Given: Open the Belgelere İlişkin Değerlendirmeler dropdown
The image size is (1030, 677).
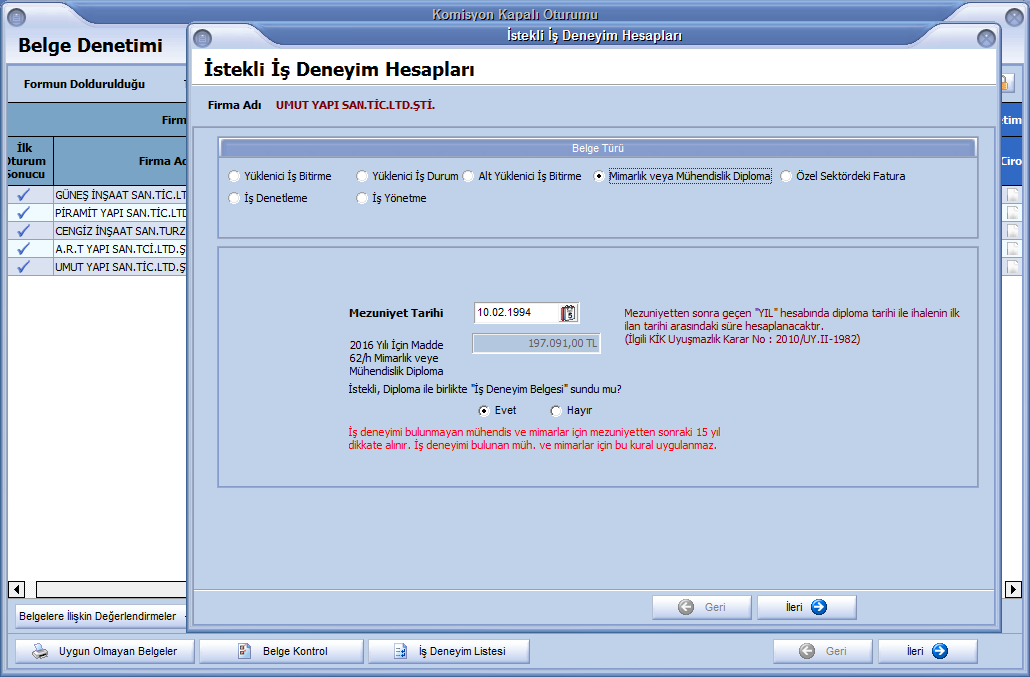Looking at the screenshot, I should point(100,616).
